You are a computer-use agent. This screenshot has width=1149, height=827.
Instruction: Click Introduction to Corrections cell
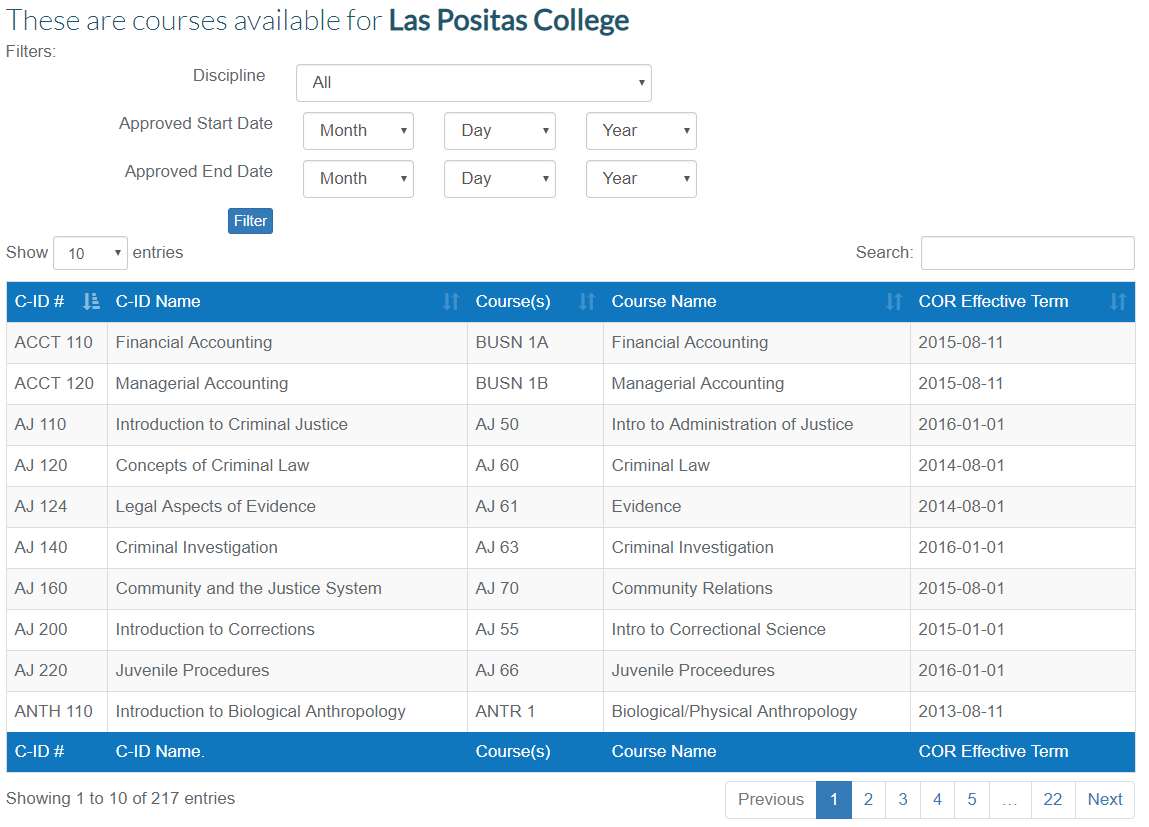coord(287,630)
